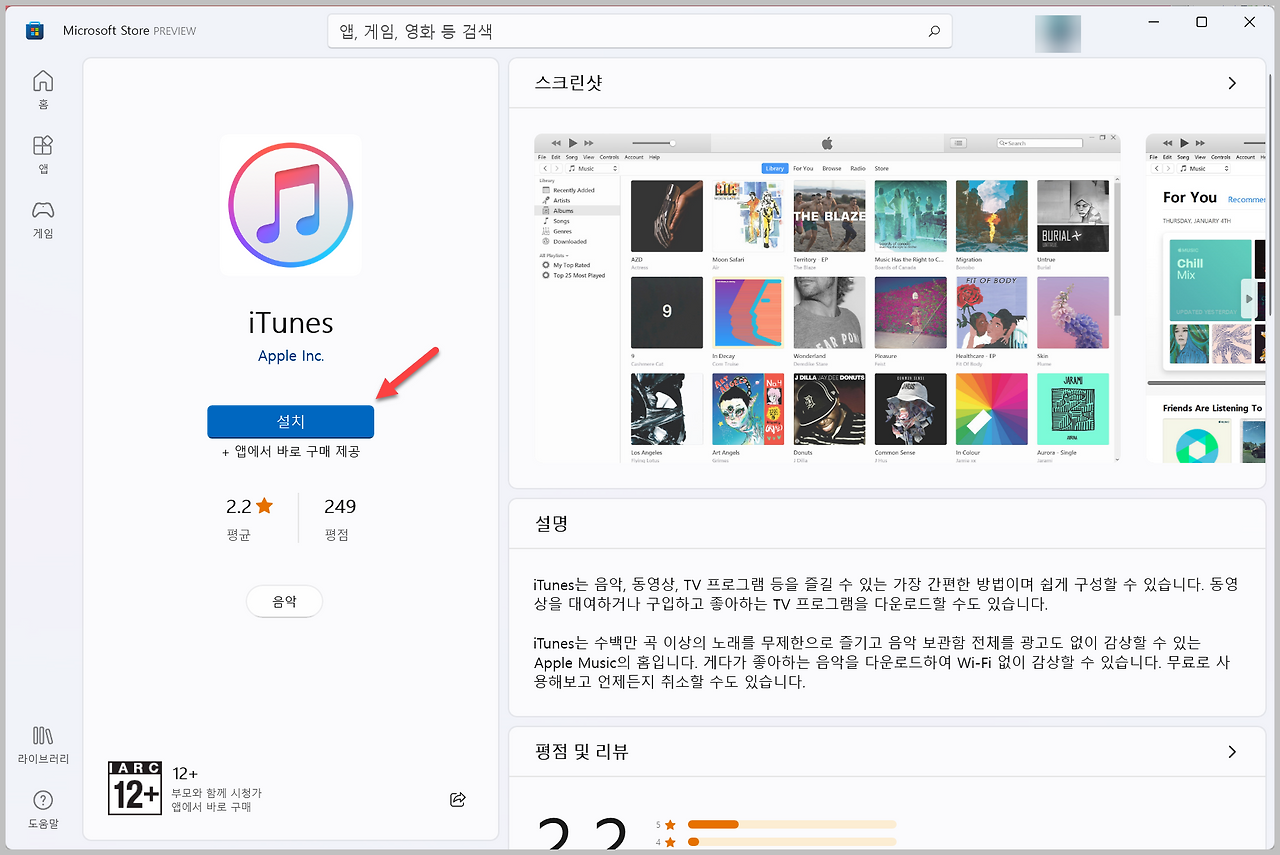Click the Microsoft Store PREVIEW title

click(129, 31)
